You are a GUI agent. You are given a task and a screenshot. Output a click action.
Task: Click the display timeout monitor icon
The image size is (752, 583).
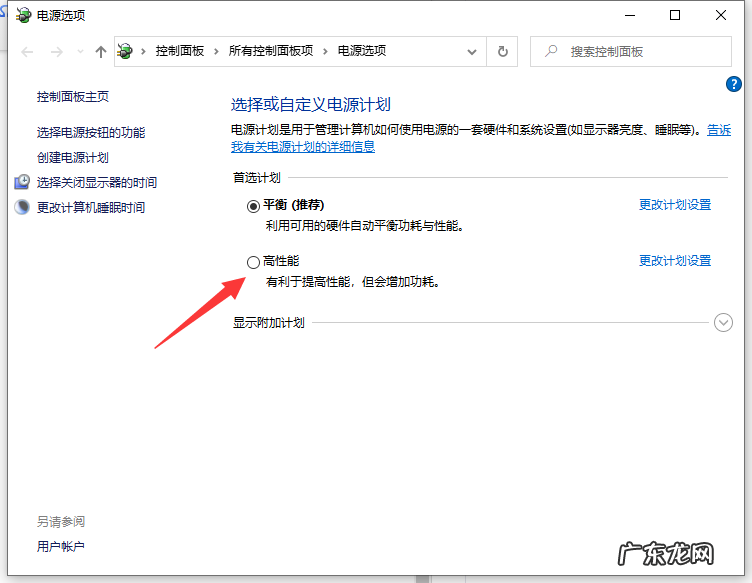coord(22,182)
